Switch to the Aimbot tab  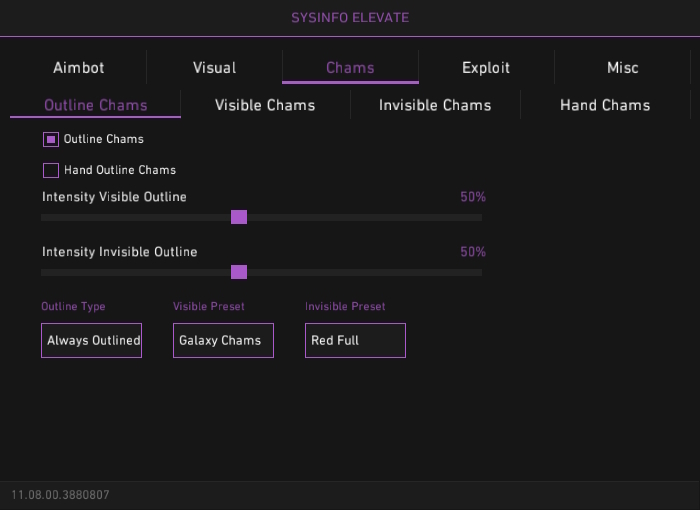point(78,68)
